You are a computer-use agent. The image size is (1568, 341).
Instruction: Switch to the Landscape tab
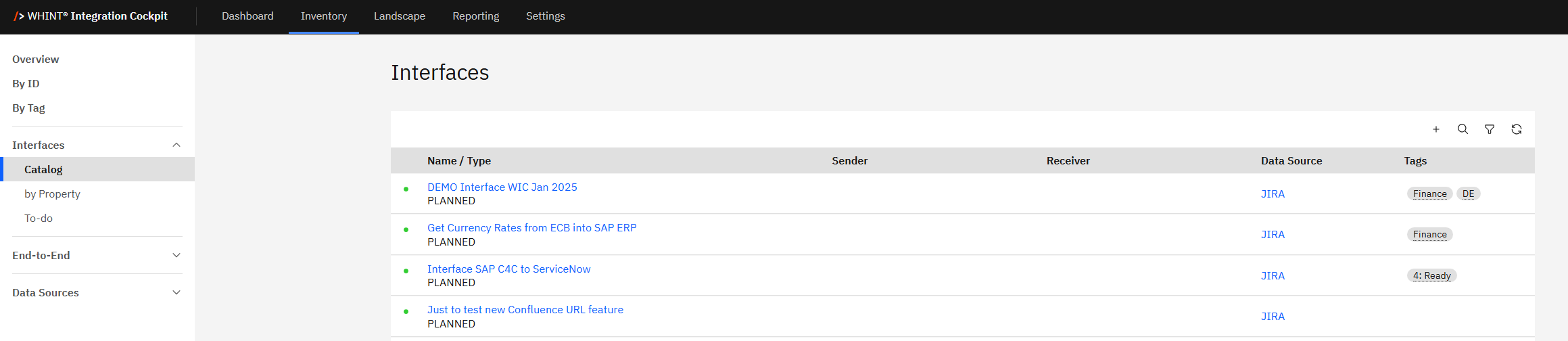click(x=400, y=16)
